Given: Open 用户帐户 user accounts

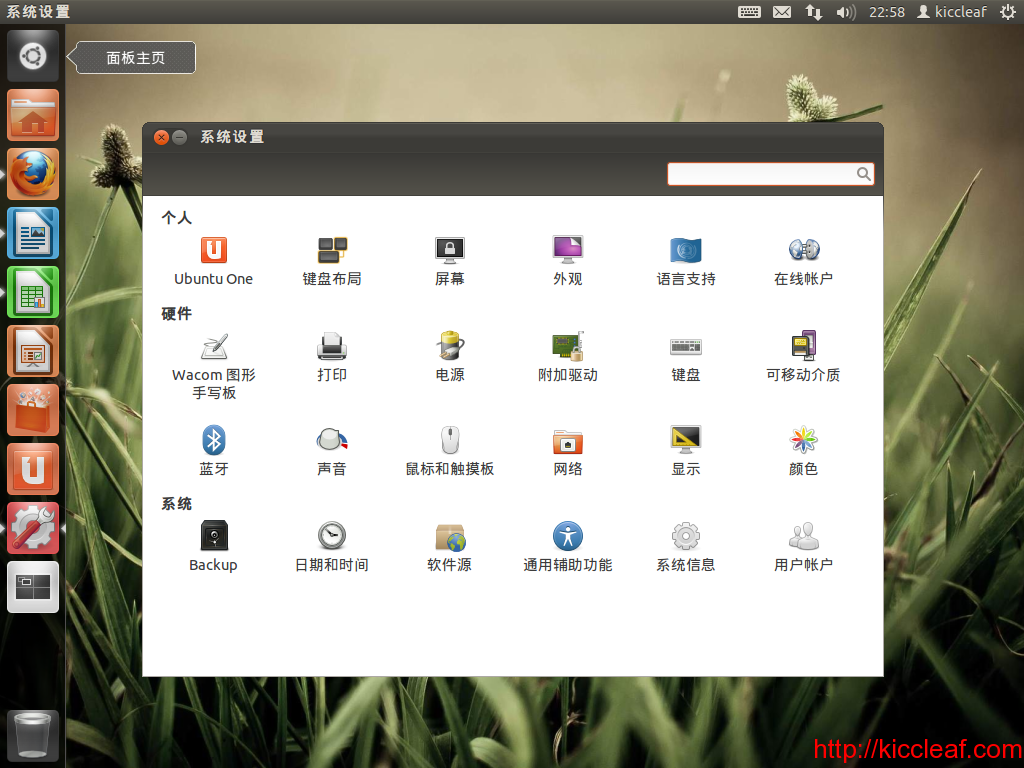Looking at the screenshot, I should click(x=803, y=547).
